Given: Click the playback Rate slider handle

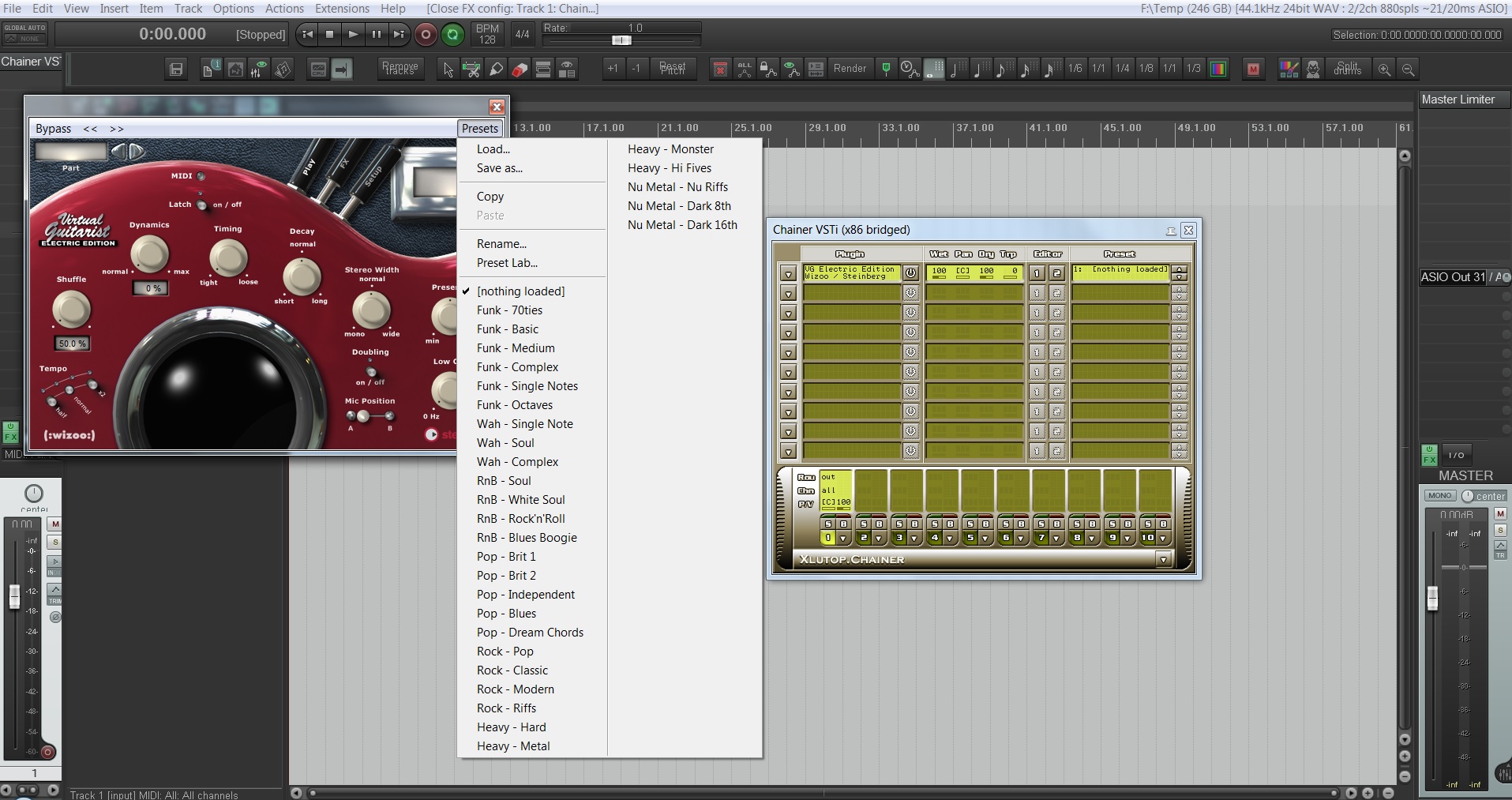Looking at the screenshot, I should tap(621, 40).
